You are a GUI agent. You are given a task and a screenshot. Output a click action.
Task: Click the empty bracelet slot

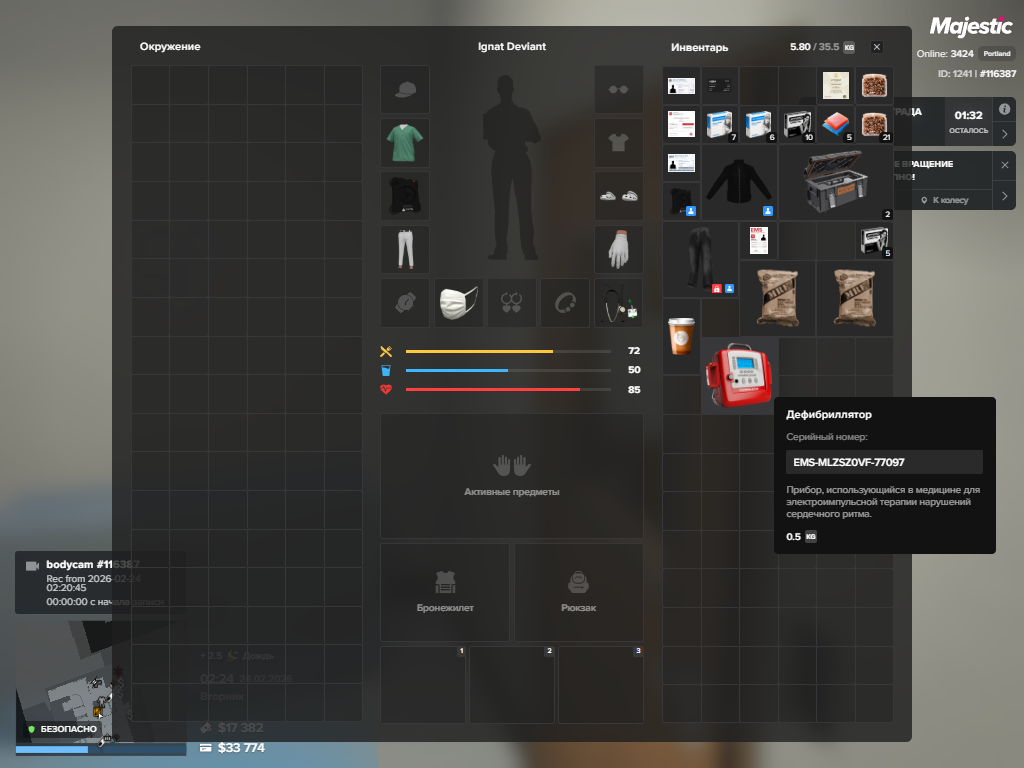tap(565, 303)
